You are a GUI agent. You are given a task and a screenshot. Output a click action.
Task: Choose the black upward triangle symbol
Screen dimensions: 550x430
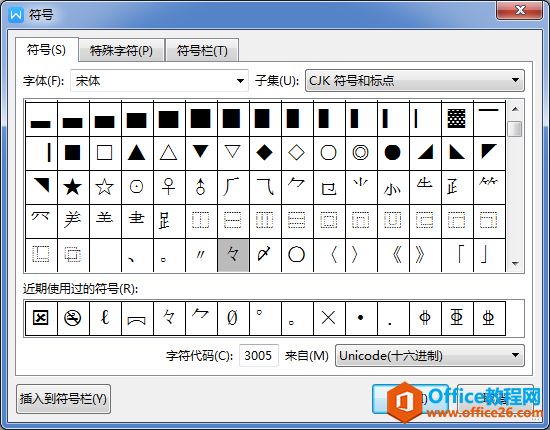[x=136, y=153]
